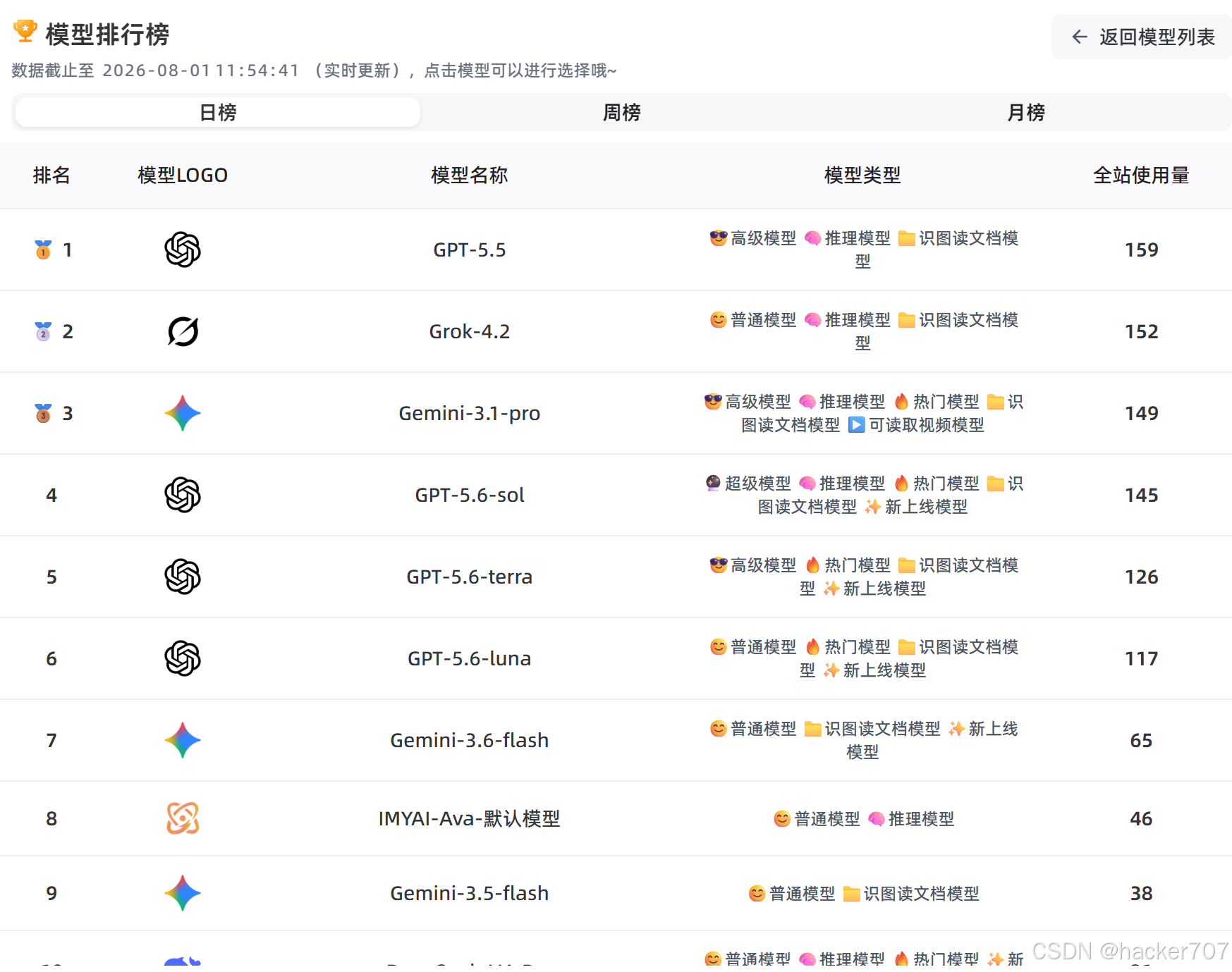Image resolution: width=1232 pixels, height=972 pixels.
Task: Click the usage count 46
Action: [1141, 819]
